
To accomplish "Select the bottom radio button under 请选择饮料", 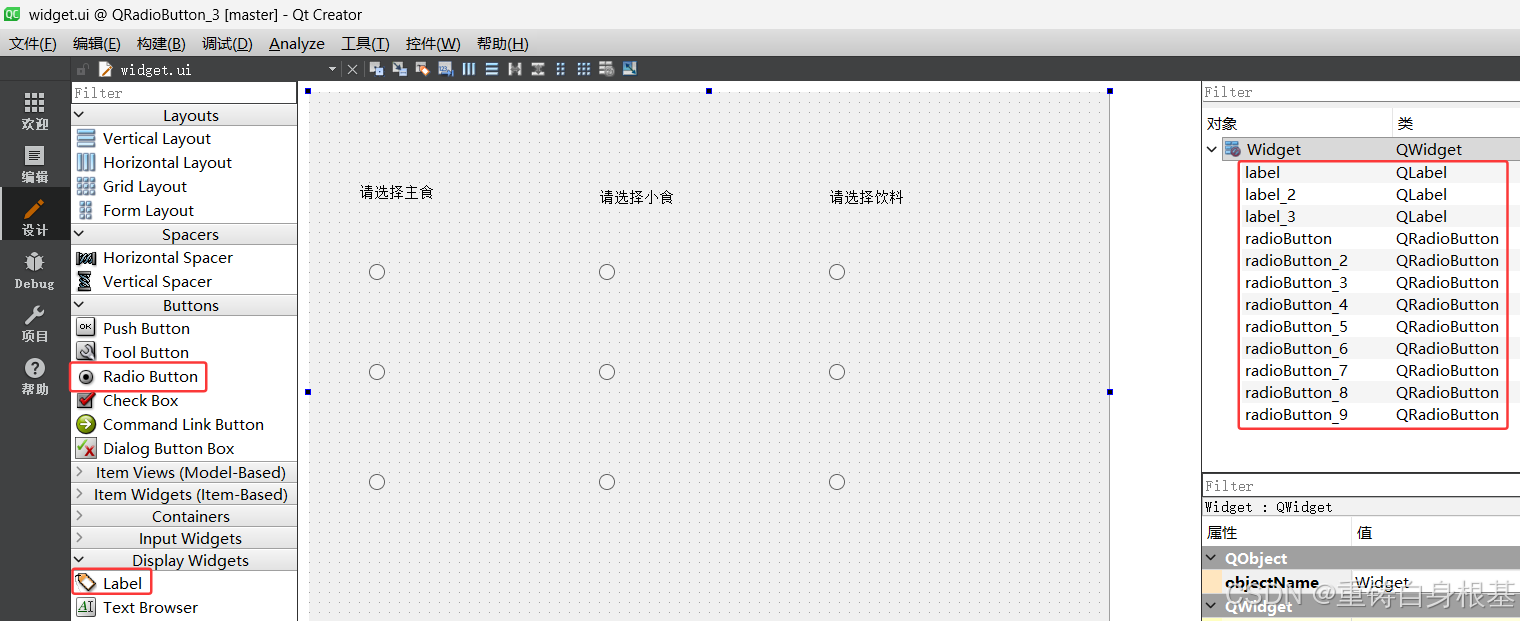I will tap(837, 481).
